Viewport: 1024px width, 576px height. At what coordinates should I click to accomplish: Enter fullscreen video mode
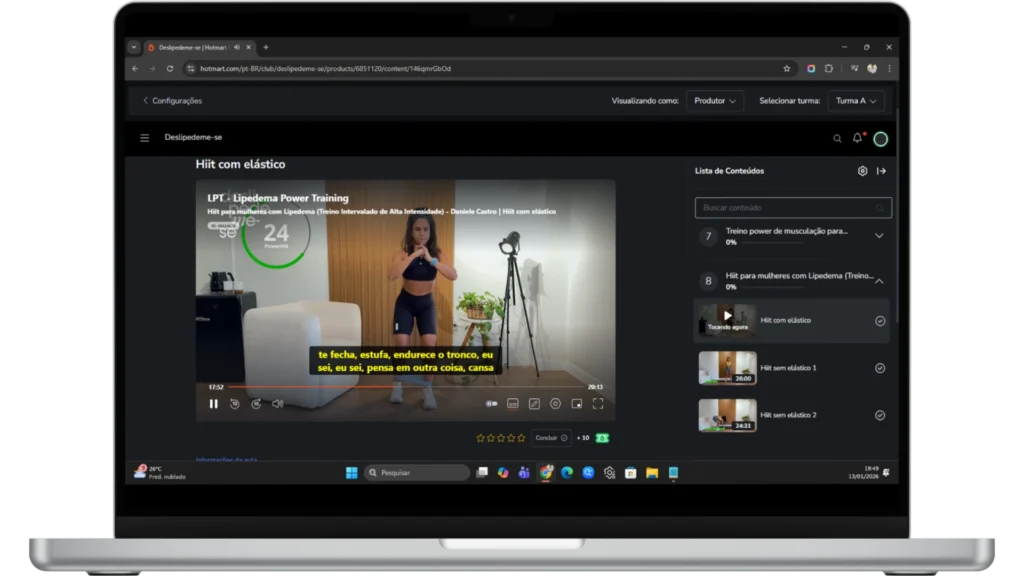pos(598,404)
